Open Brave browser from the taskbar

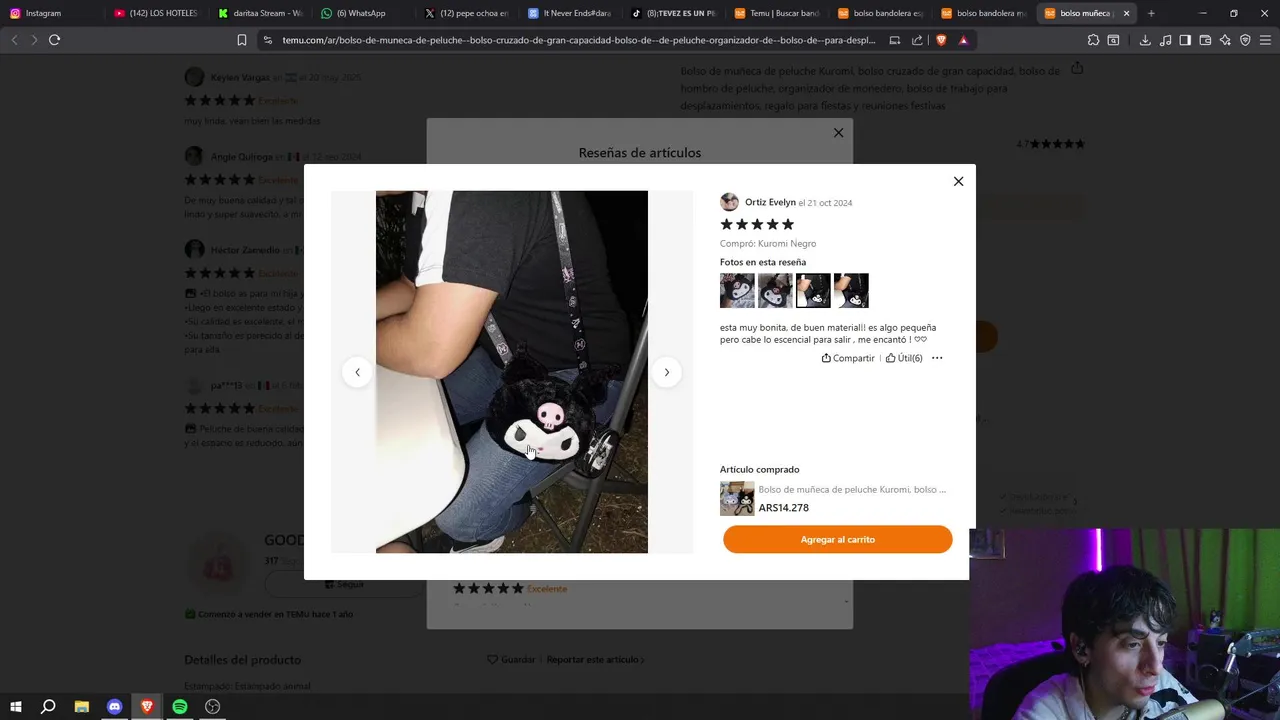pos(147,707)
